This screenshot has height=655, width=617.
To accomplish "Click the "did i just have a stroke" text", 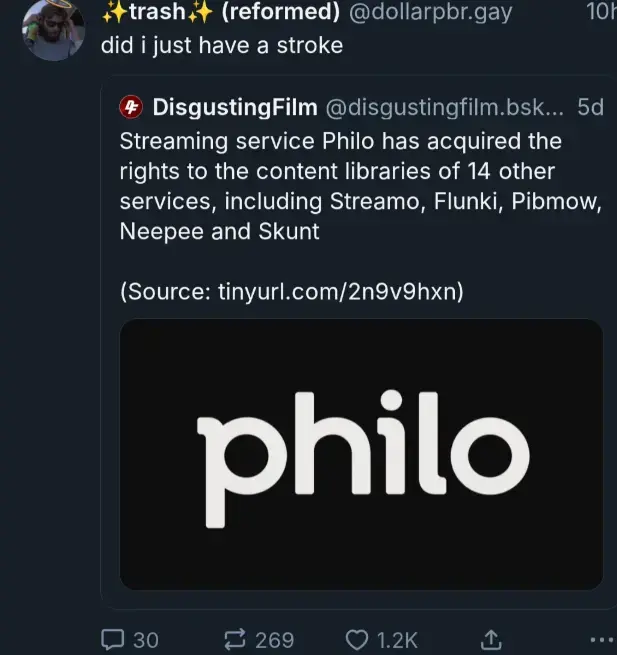I will (221, 46).
